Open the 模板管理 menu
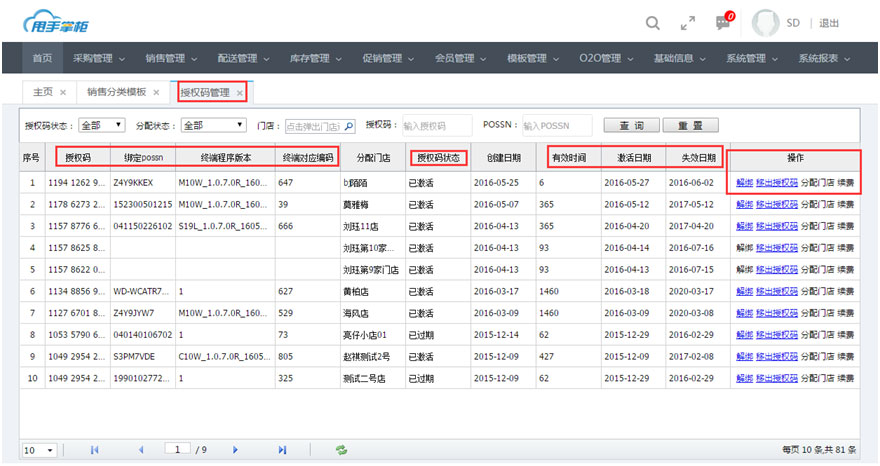Screen dimensions: 880x466 tap(533, 58)
